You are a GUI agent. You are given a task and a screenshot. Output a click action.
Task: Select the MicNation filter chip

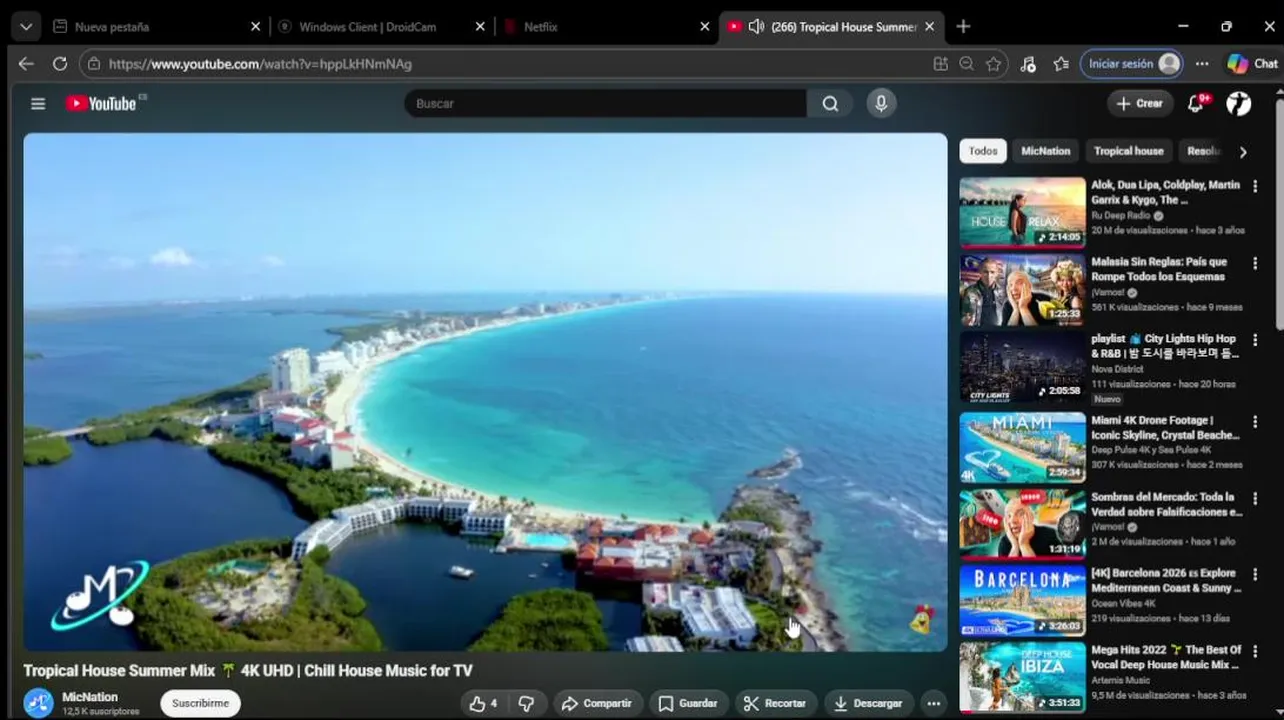click(x=1045, y=151)
